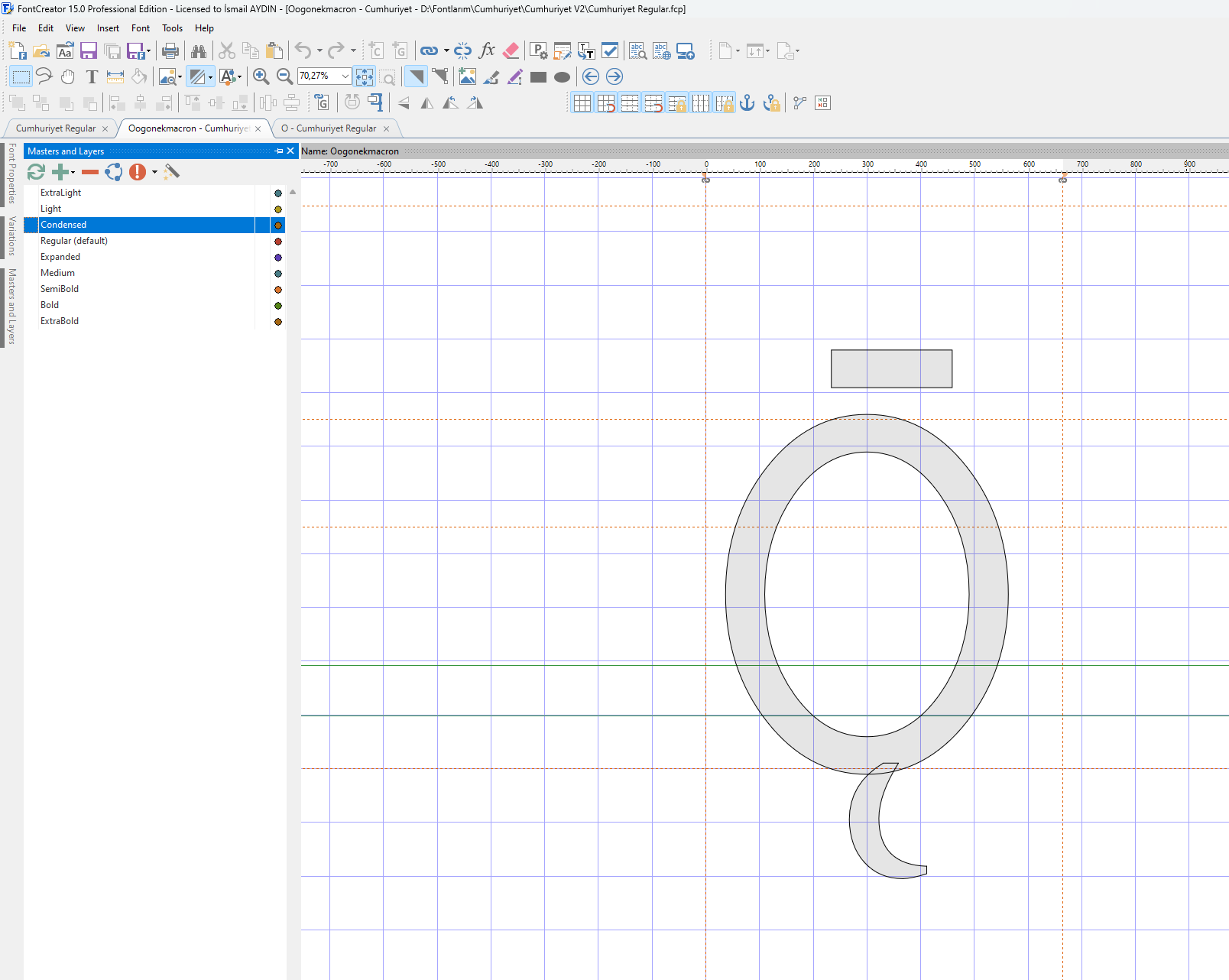1229x980 pixels.
Task: Open the Variations side panel
Action: coord(11,236)
